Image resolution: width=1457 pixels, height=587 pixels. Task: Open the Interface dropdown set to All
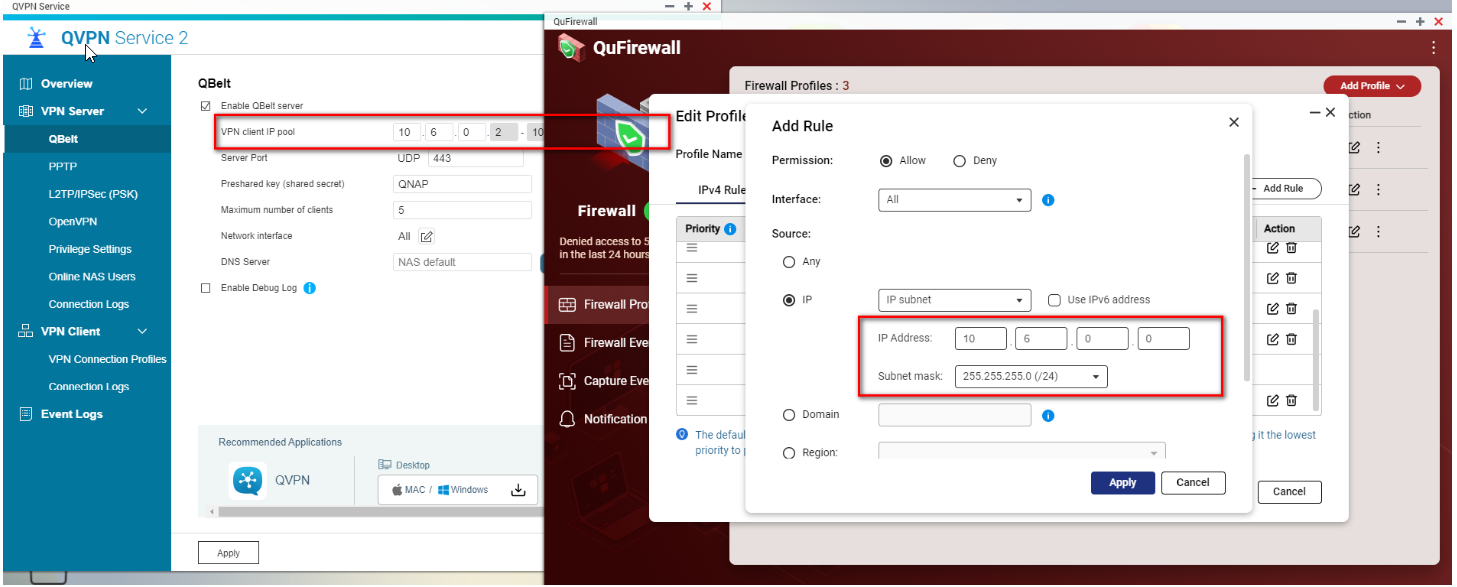[x=954, y=200]
